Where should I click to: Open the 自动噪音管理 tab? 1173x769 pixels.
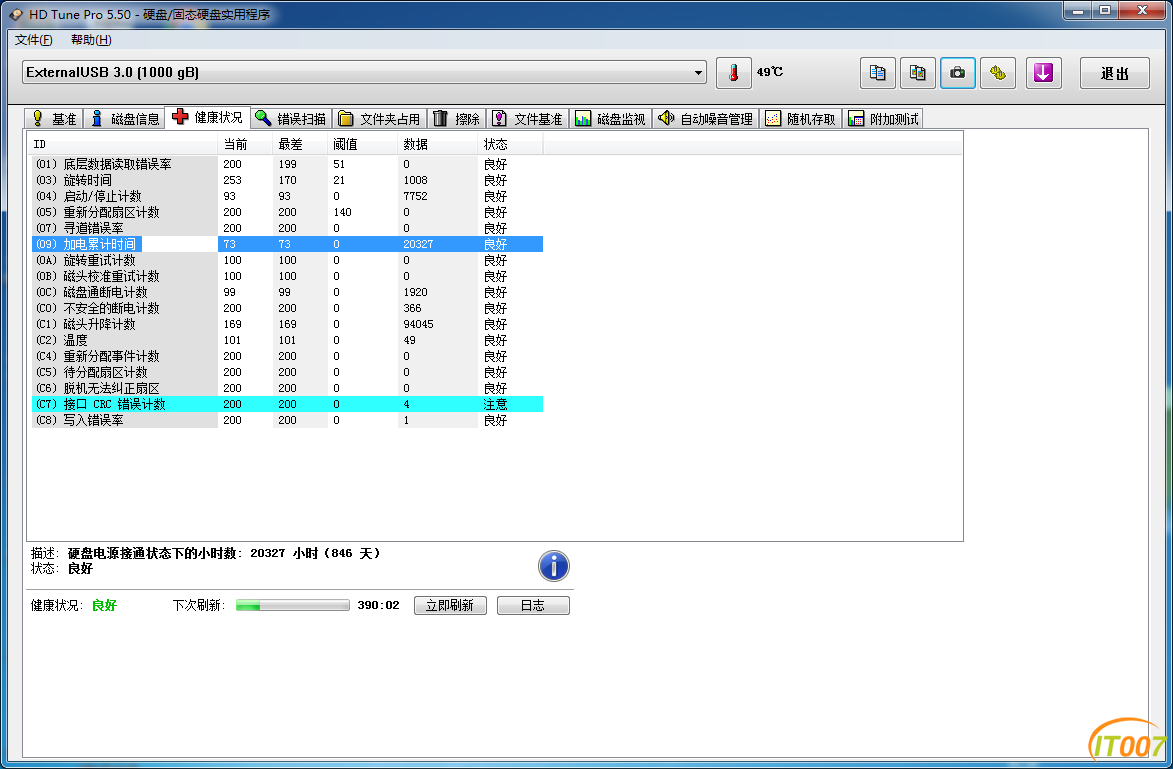click(x=706, y=119)
